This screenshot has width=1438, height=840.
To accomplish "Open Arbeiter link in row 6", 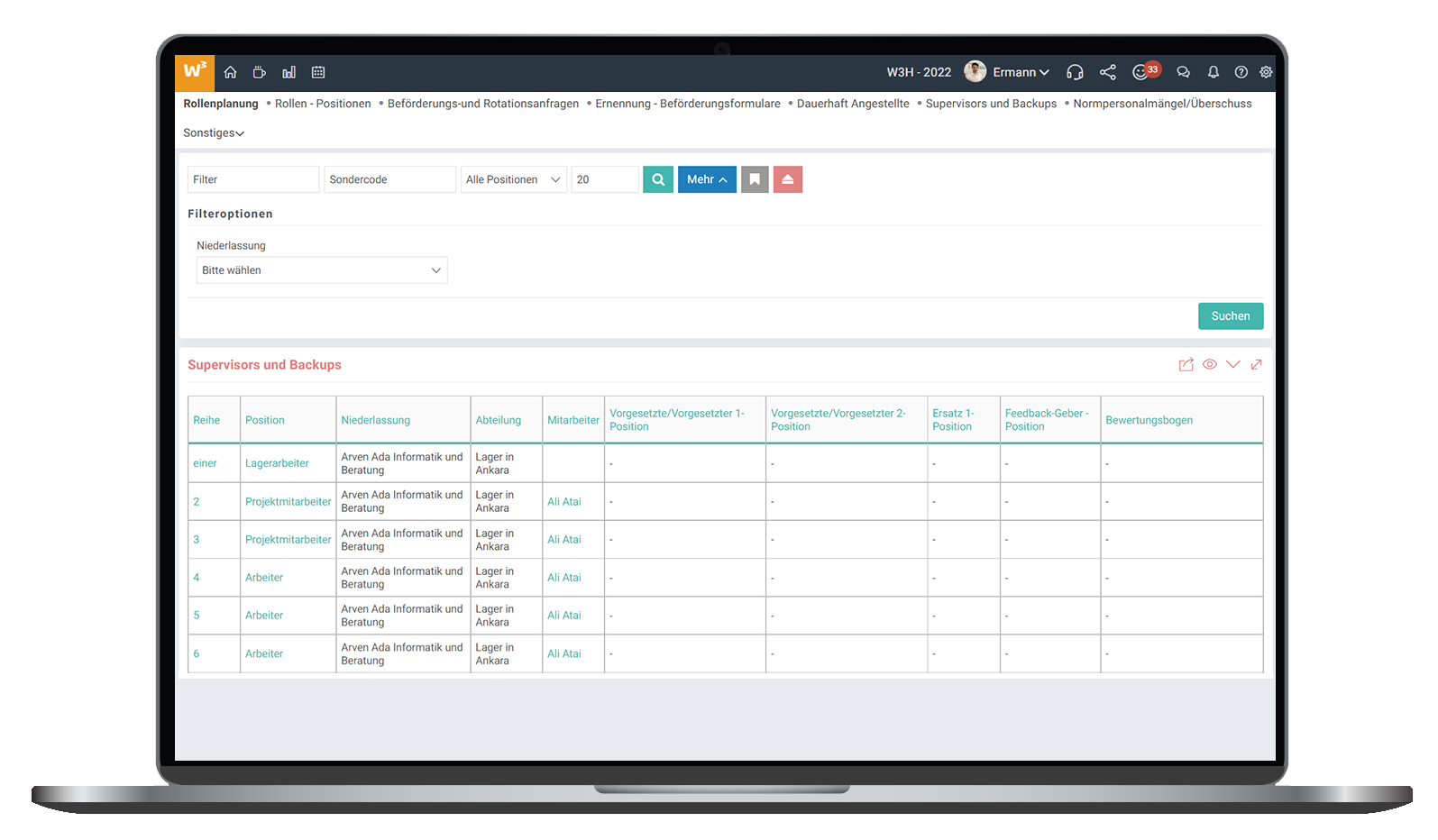I will click(264, 654).
